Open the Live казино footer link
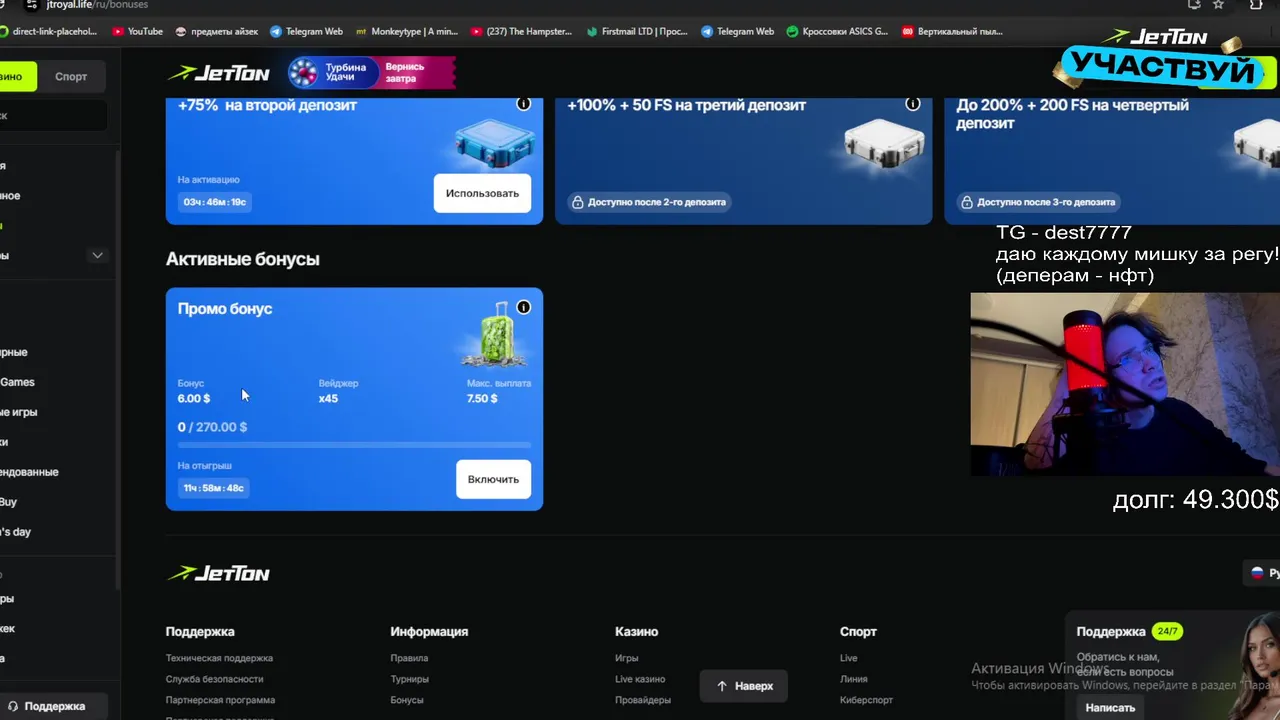 [x=640, y=679]
